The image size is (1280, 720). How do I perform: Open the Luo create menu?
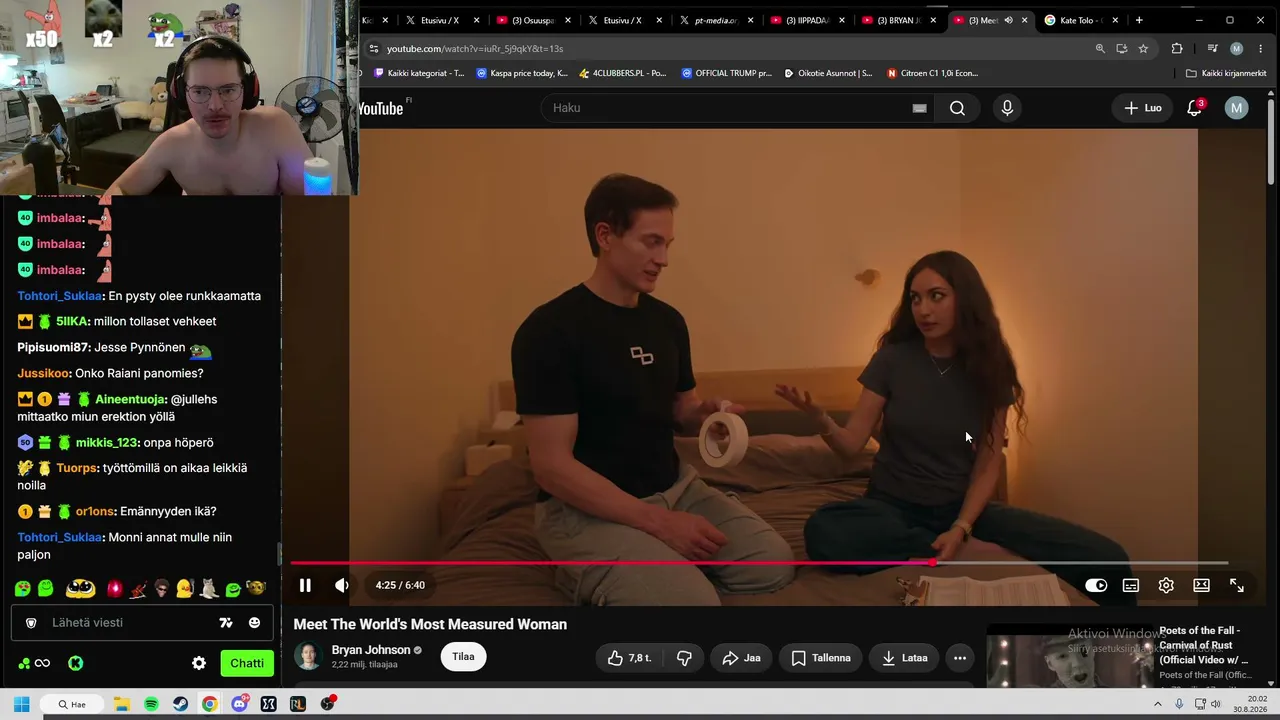coord(1143,108)
